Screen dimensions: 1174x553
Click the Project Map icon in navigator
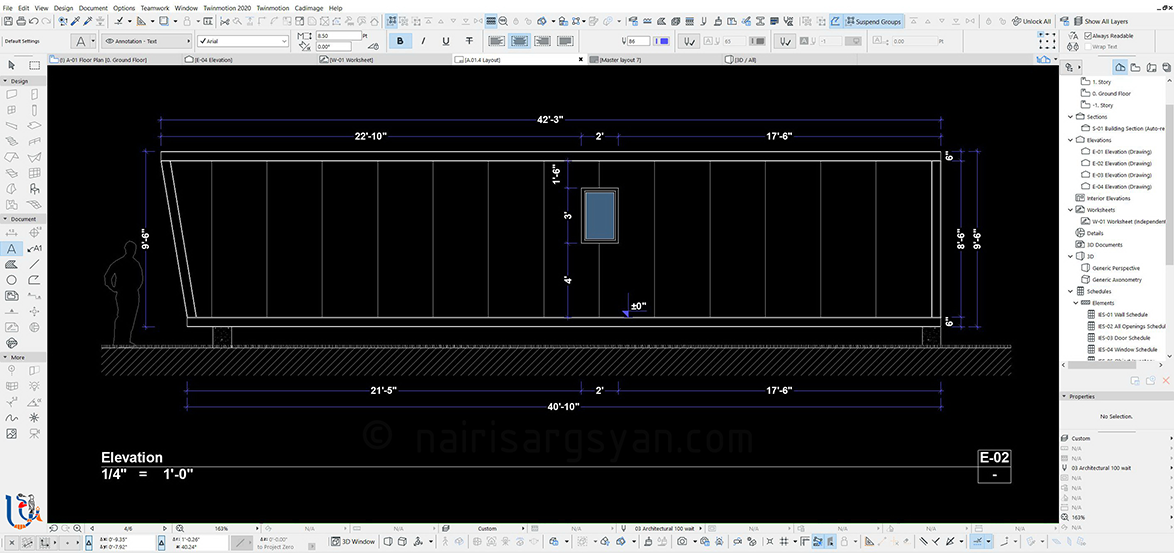tap(1120, 68)
